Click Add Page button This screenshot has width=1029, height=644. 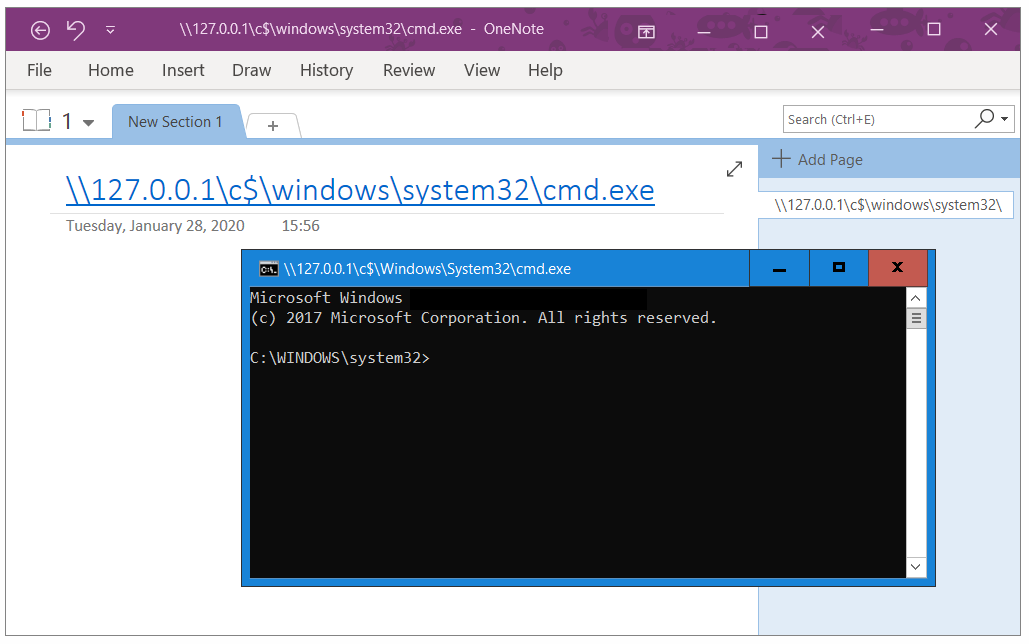817,160
